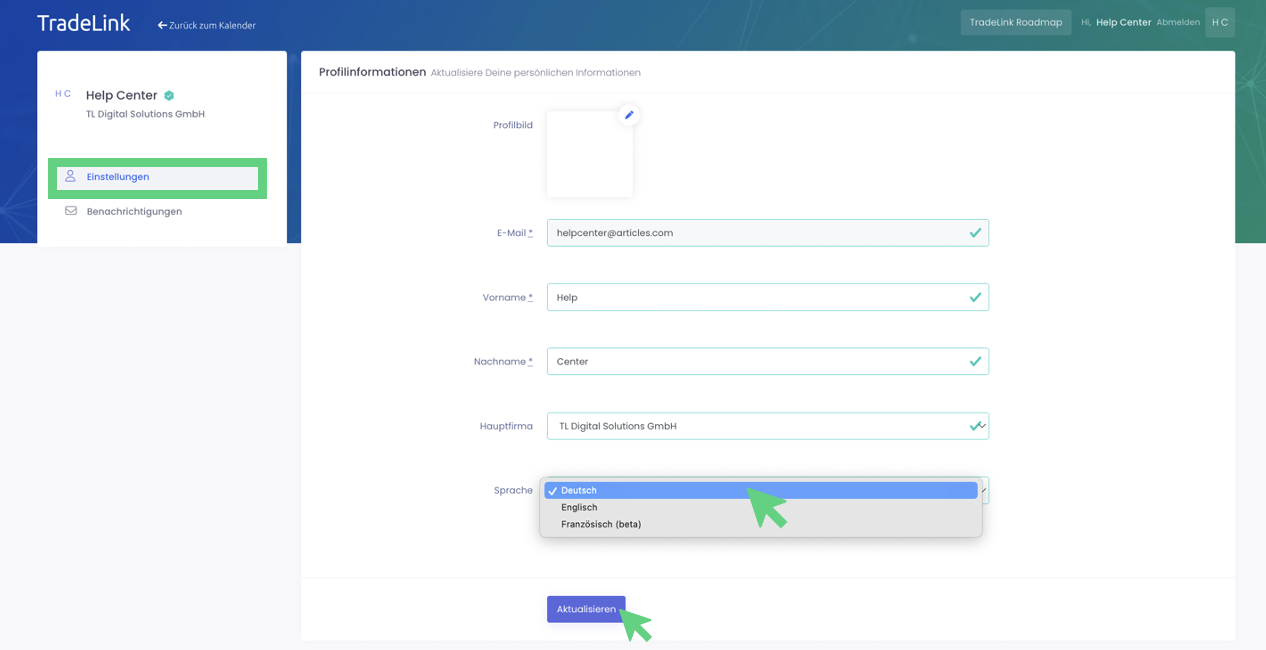Click the Abmelden logout link

pos(1177,22)
